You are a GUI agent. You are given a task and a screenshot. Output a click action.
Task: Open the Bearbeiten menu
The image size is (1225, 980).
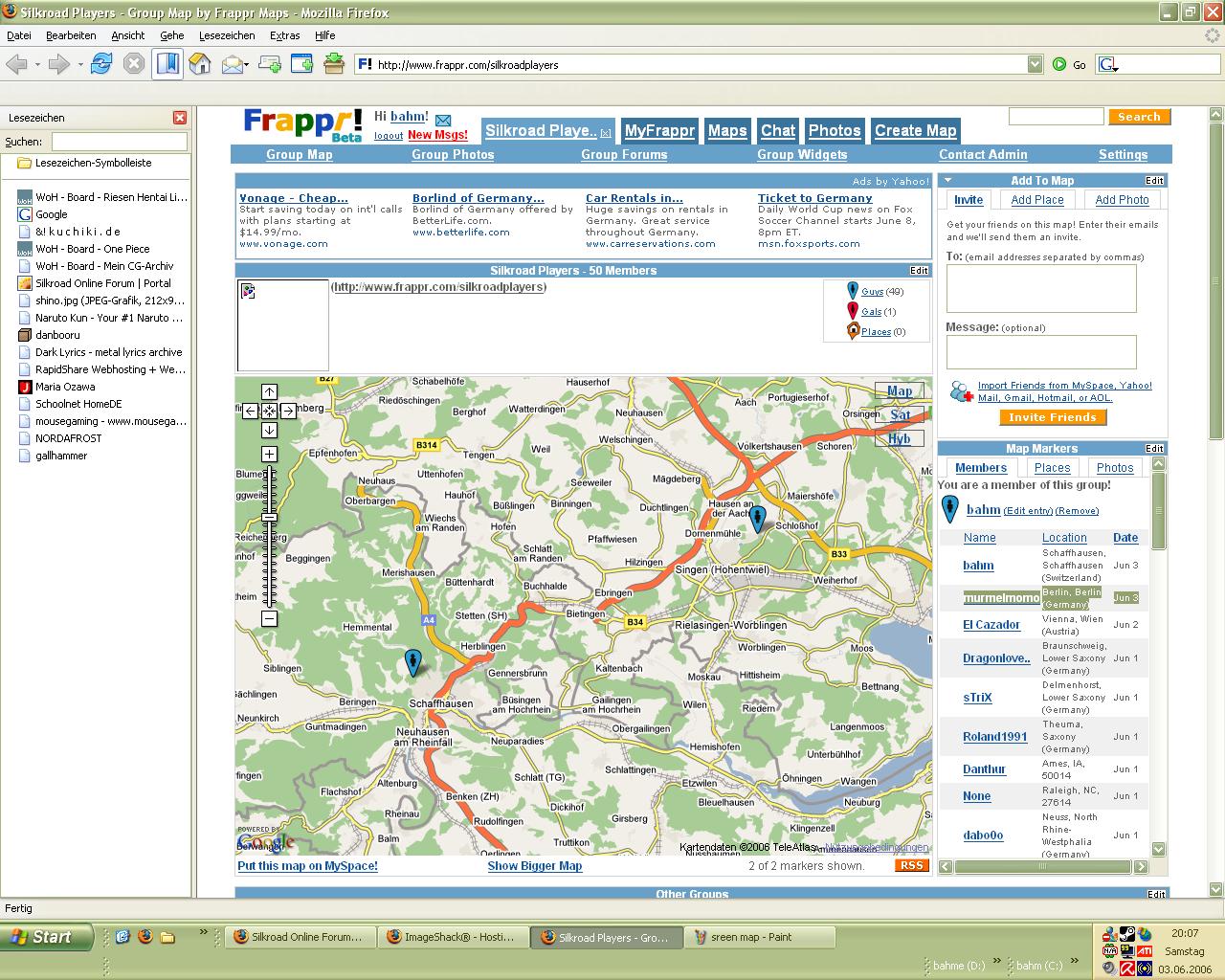pos(71,35)
